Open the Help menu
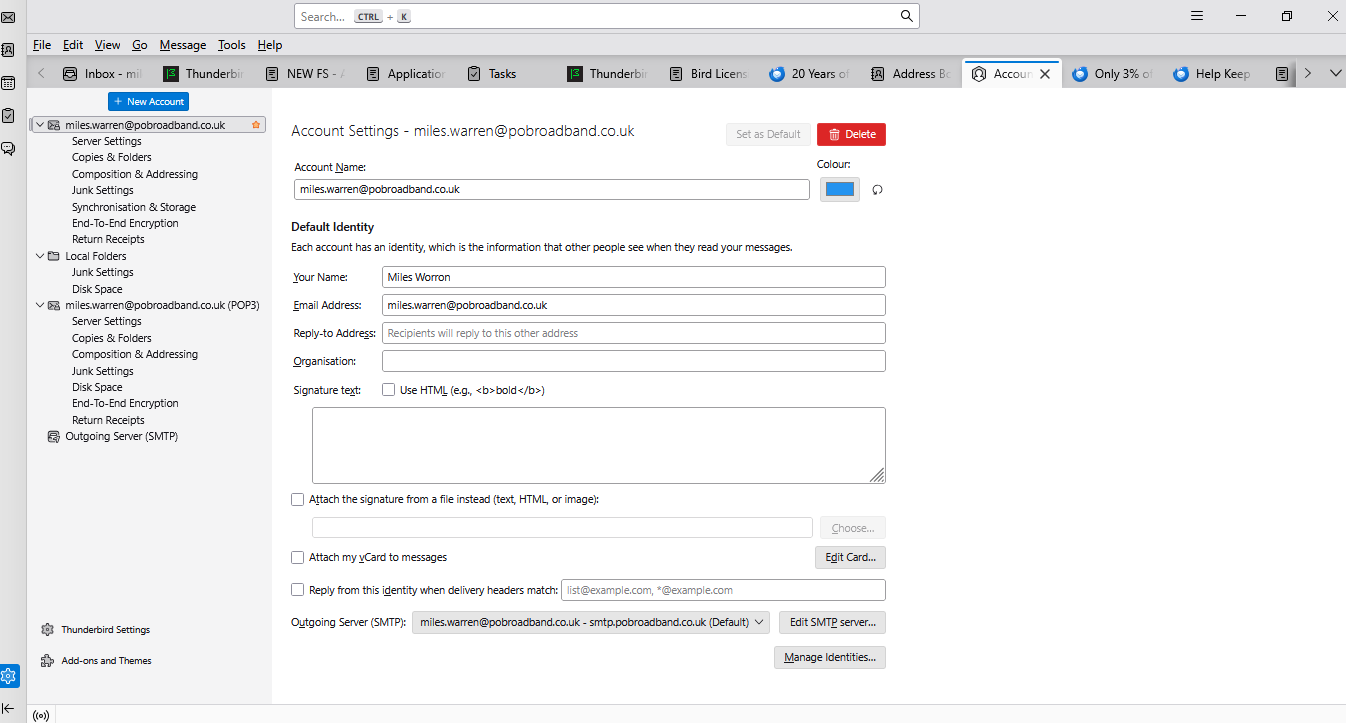Image resolution: width=1346 pixels, height=723 pixels. 270,45
